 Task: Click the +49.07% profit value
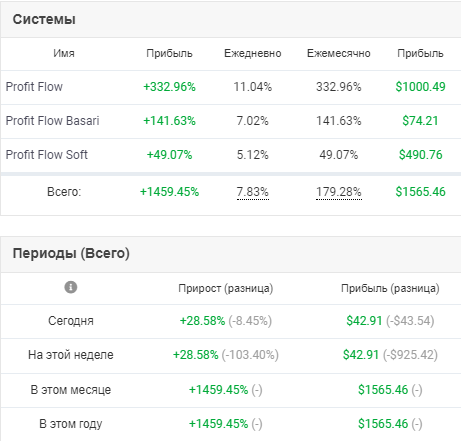tap(169, 155)
